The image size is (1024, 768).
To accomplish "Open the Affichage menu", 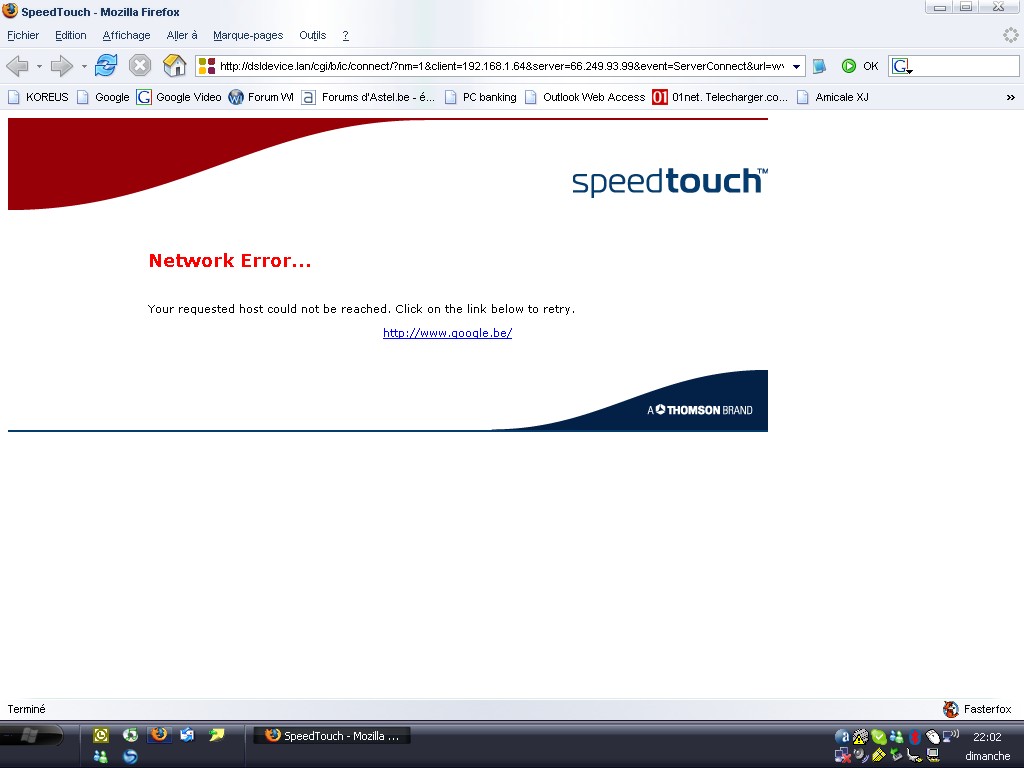I will (x=126, y=35).
